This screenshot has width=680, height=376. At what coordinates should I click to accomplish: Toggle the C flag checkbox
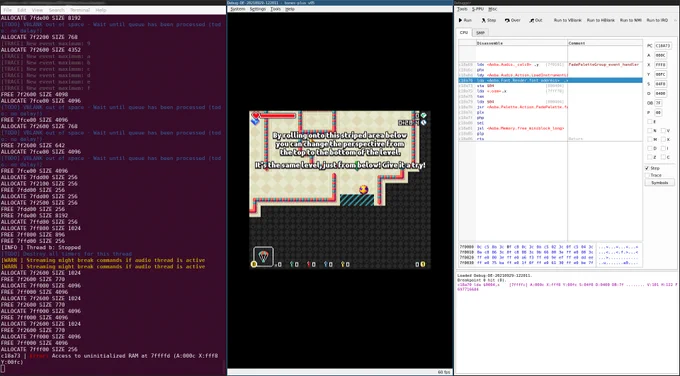click(x=664, y=157)
